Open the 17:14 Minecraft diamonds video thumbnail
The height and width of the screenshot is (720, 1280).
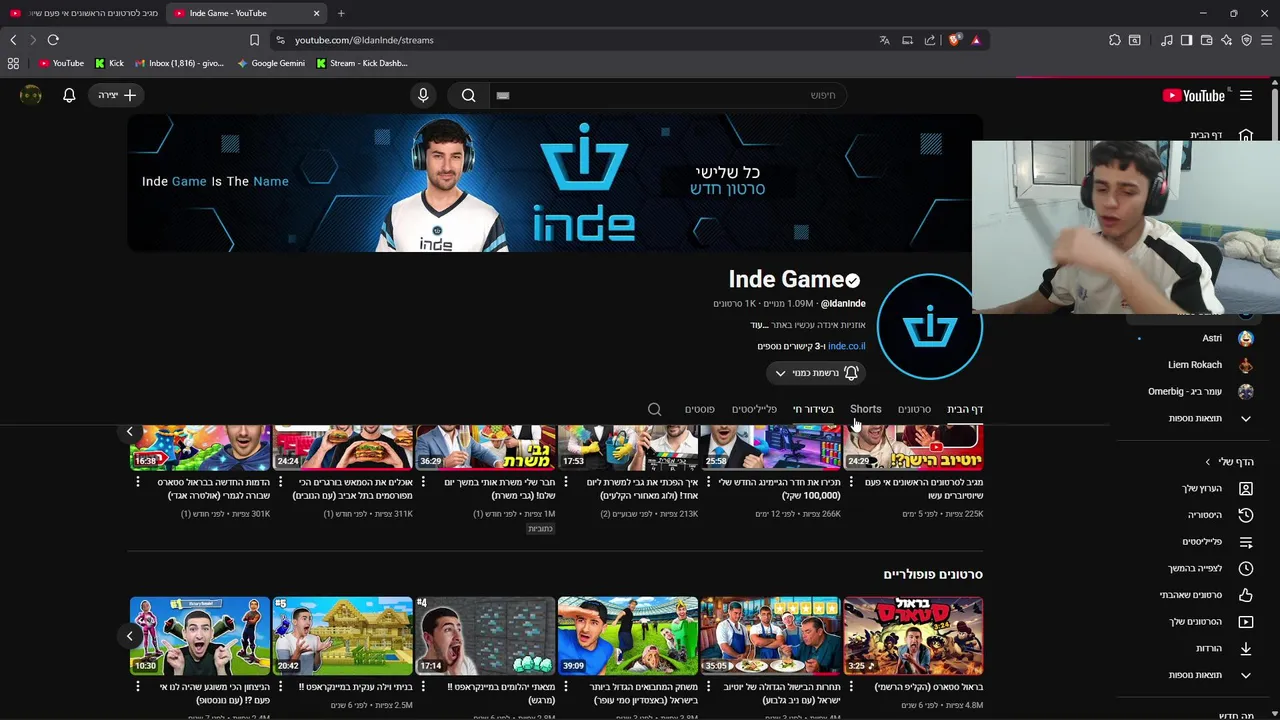[x=486, y=636]
